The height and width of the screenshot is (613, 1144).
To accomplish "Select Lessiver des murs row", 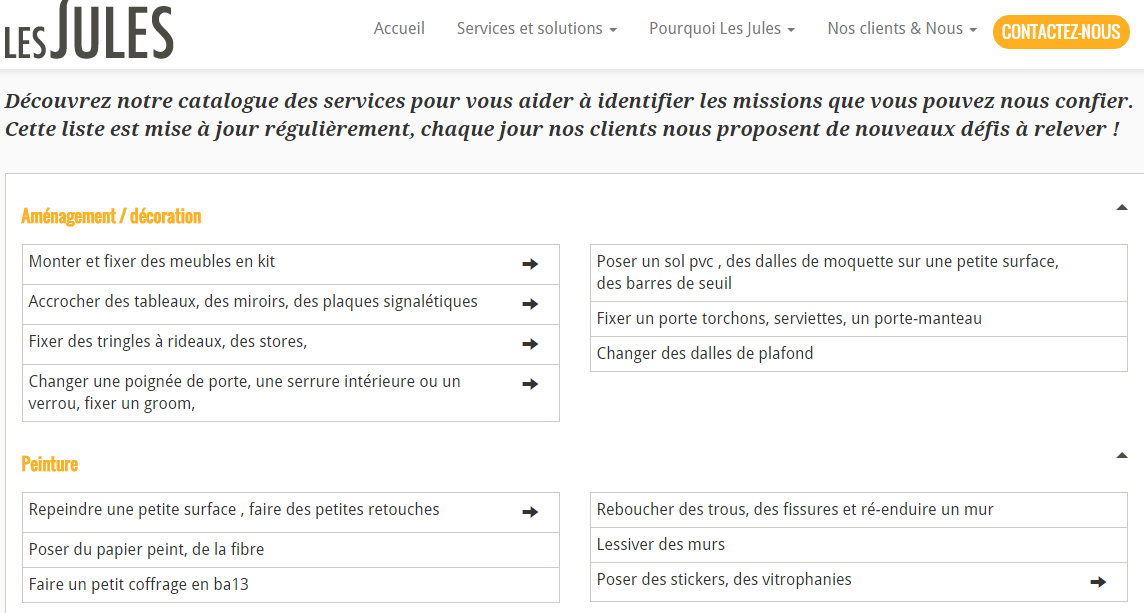I will pos(859,545).
